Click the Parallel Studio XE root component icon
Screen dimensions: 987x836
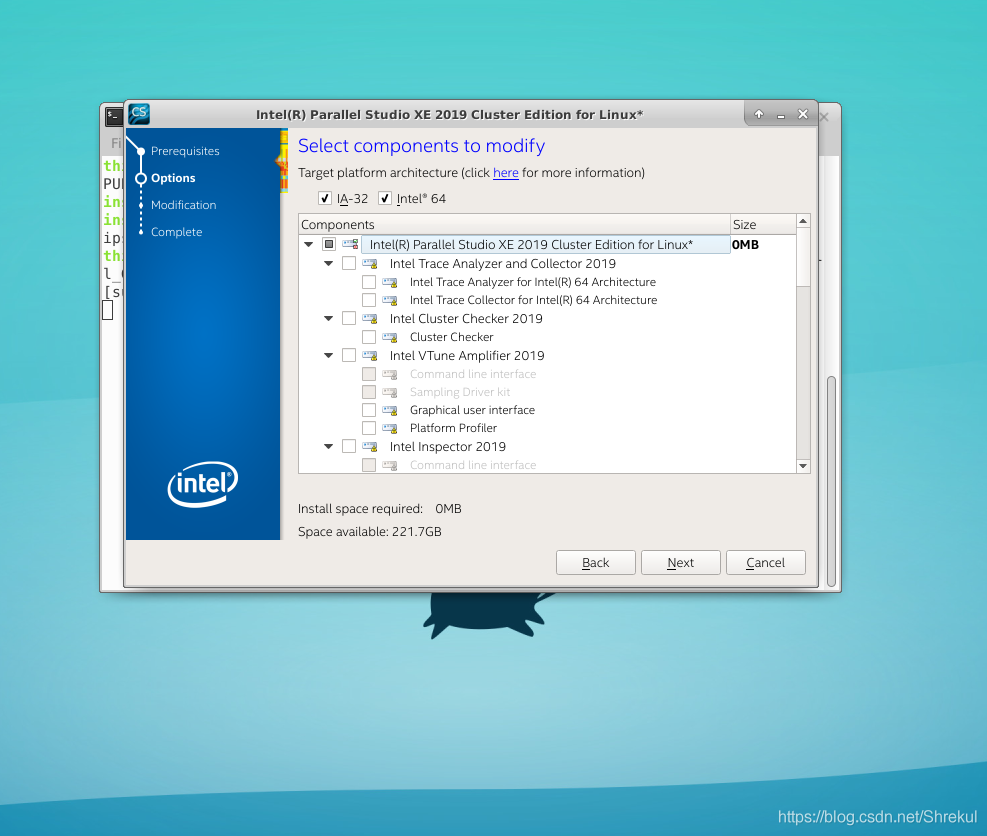[x=350, y=244]
